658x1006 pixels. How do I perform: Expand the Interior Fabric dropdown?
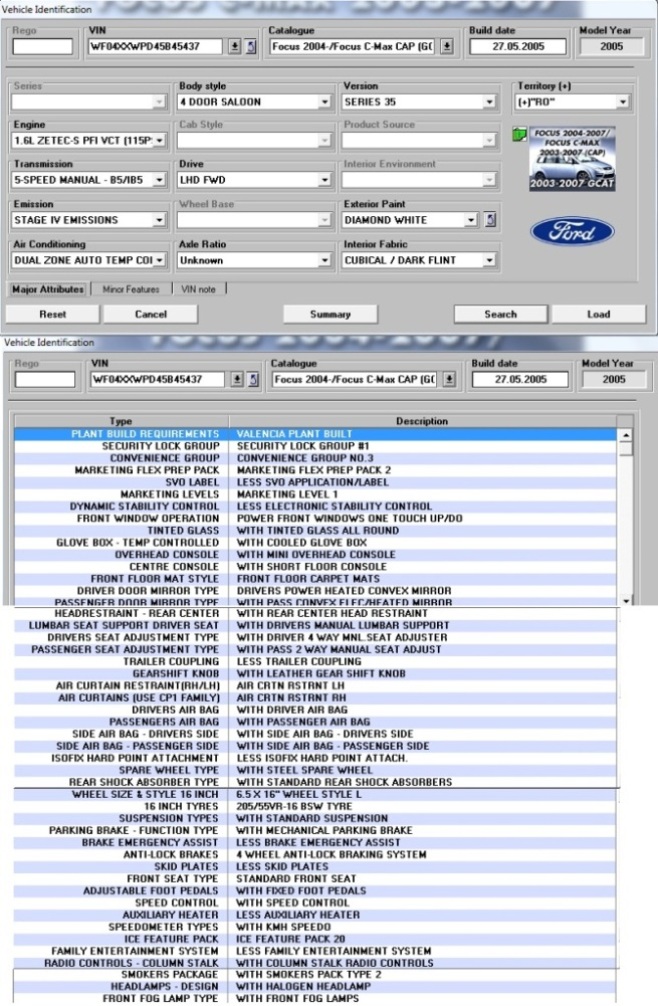tap(488, 260)
